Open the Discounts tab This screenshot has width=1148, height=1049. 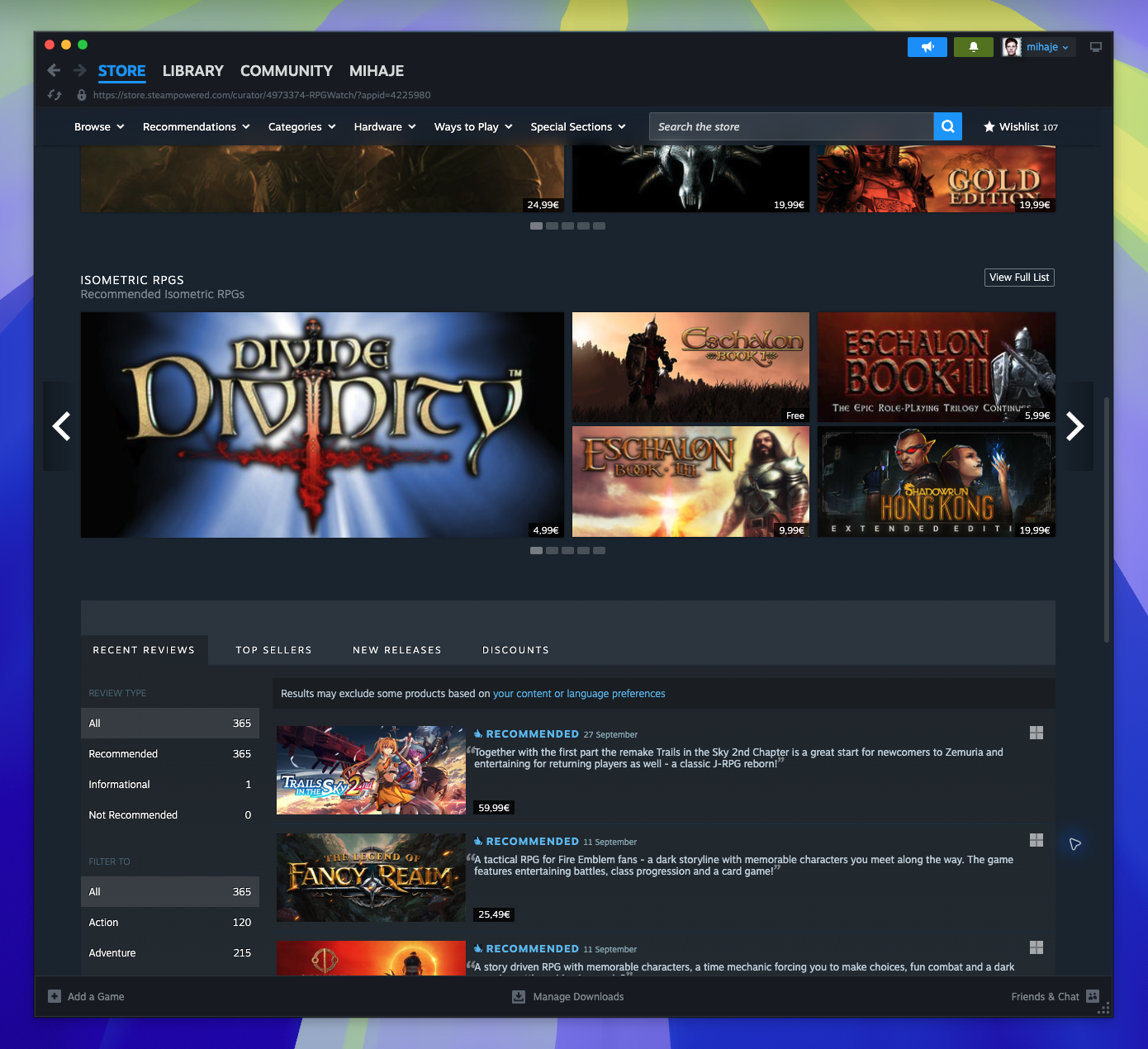[516, 650]
